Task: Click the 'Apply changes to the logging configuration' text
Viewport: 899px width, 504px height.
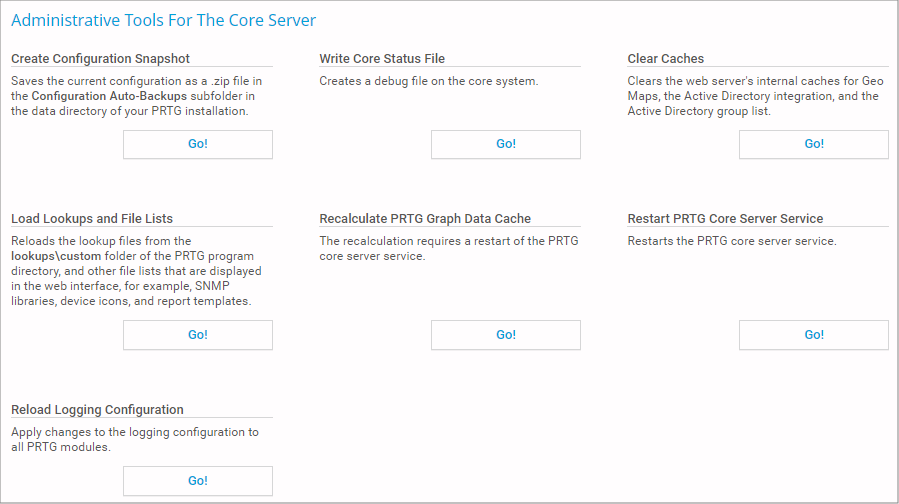Action: tap(135, 432)
